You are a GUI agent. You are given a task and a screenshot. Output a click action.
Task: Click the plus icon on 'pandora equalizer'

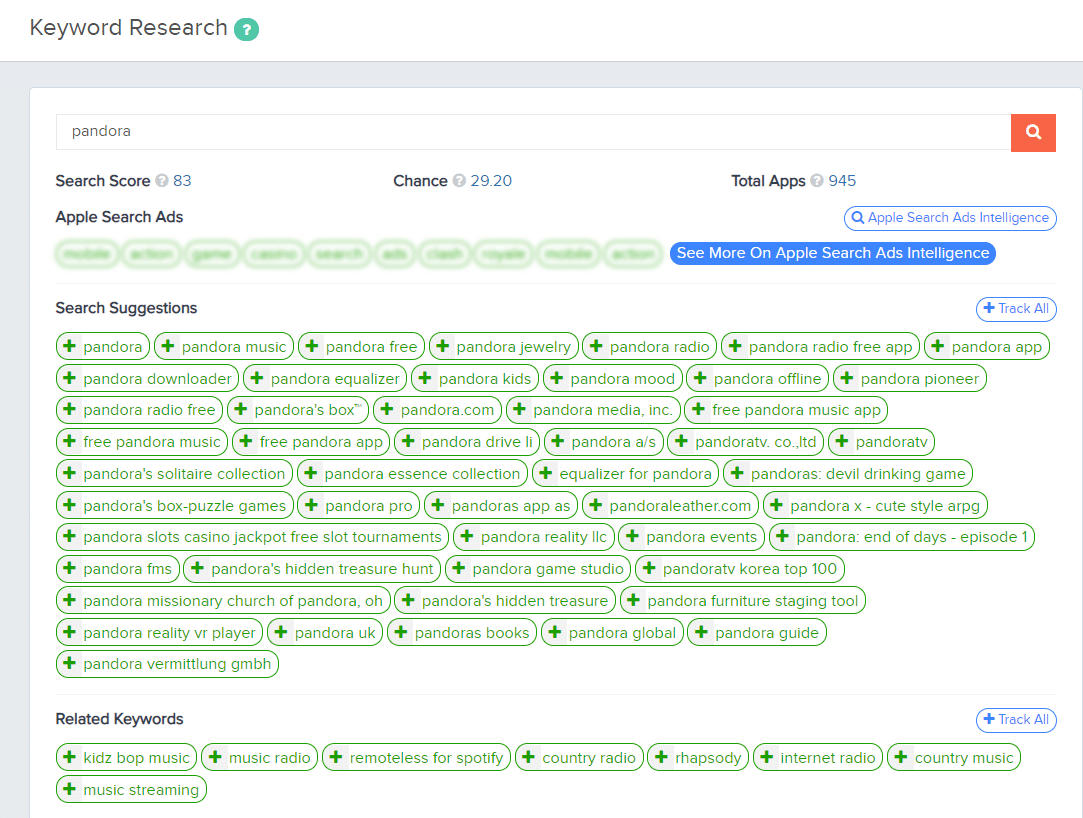click(257, 378)
